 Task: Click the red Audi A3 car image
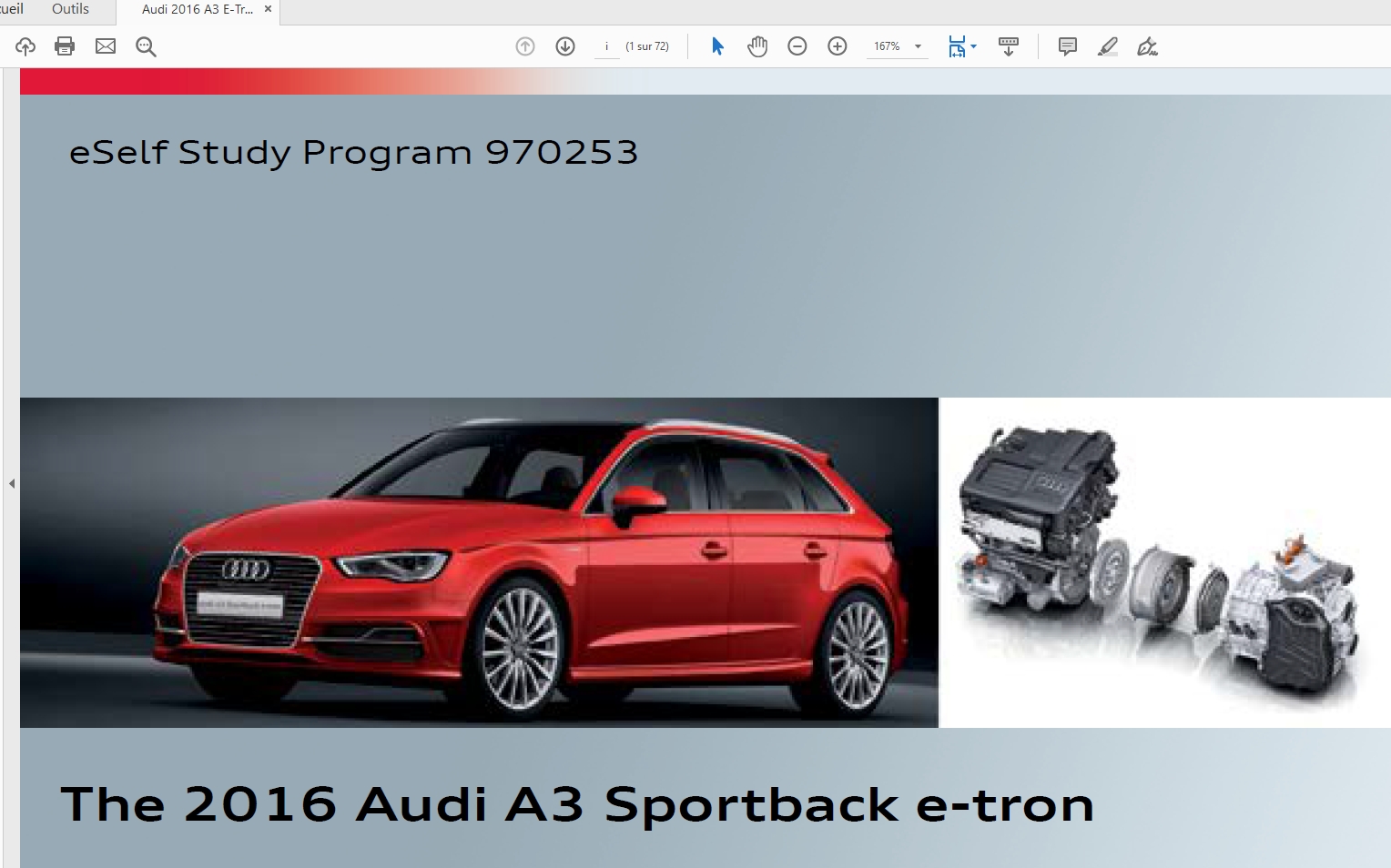[x=479, y=562]
